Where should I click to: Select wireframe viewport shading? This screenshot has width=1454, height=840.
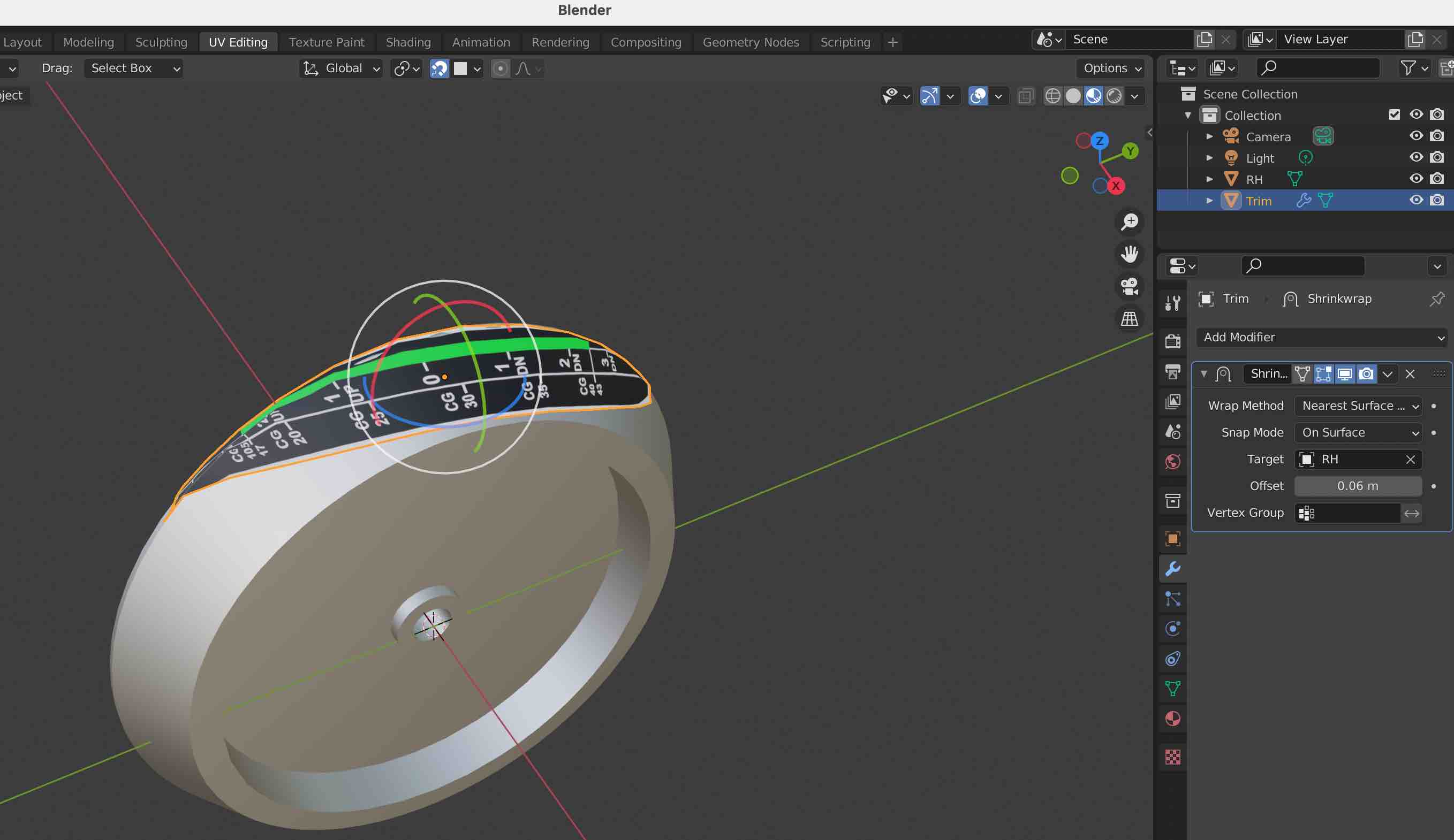click(1052, 96)
